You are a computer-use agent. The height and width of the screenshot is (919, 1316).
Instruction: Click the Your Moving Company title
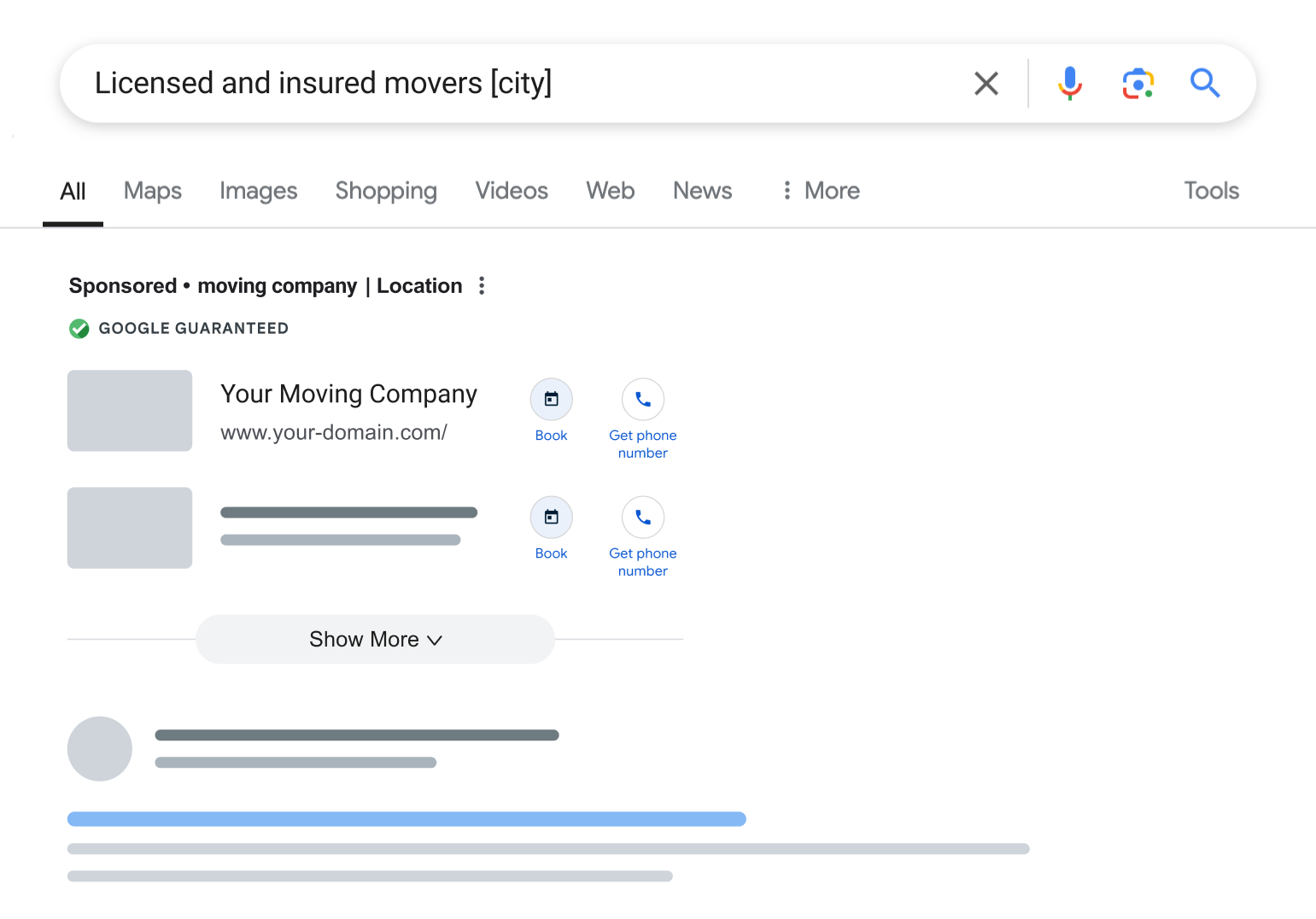click(348, 394)
